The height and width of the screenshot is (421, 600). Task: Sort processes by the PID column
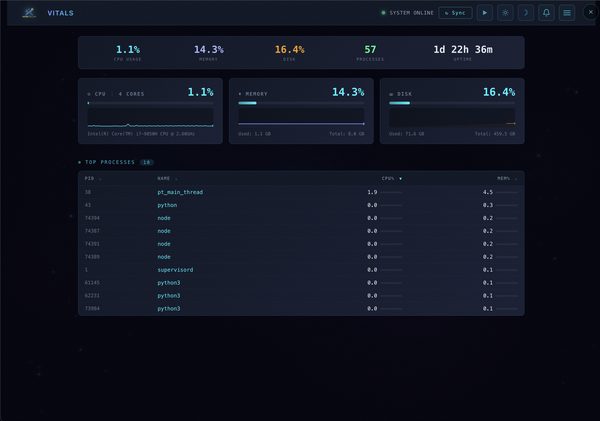(93, 178)
